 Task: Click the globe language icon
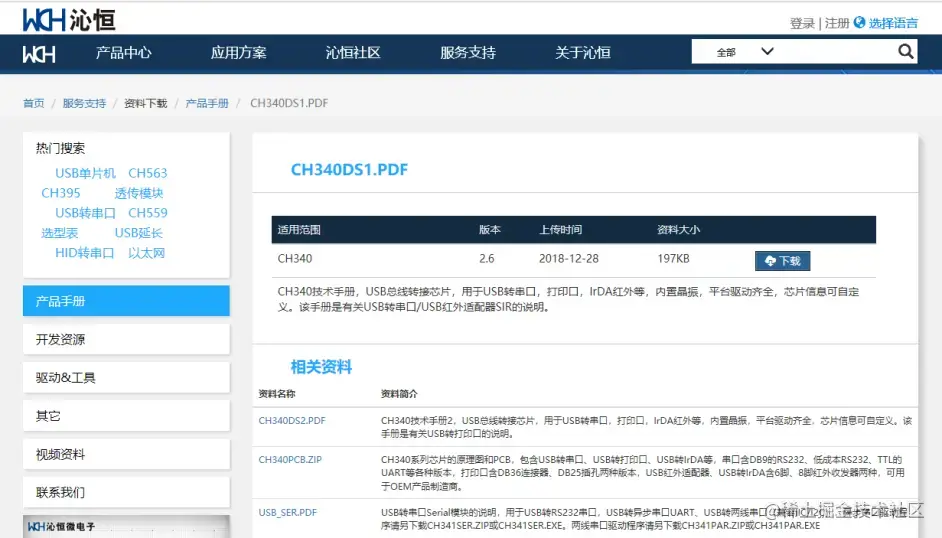[860, 22]
